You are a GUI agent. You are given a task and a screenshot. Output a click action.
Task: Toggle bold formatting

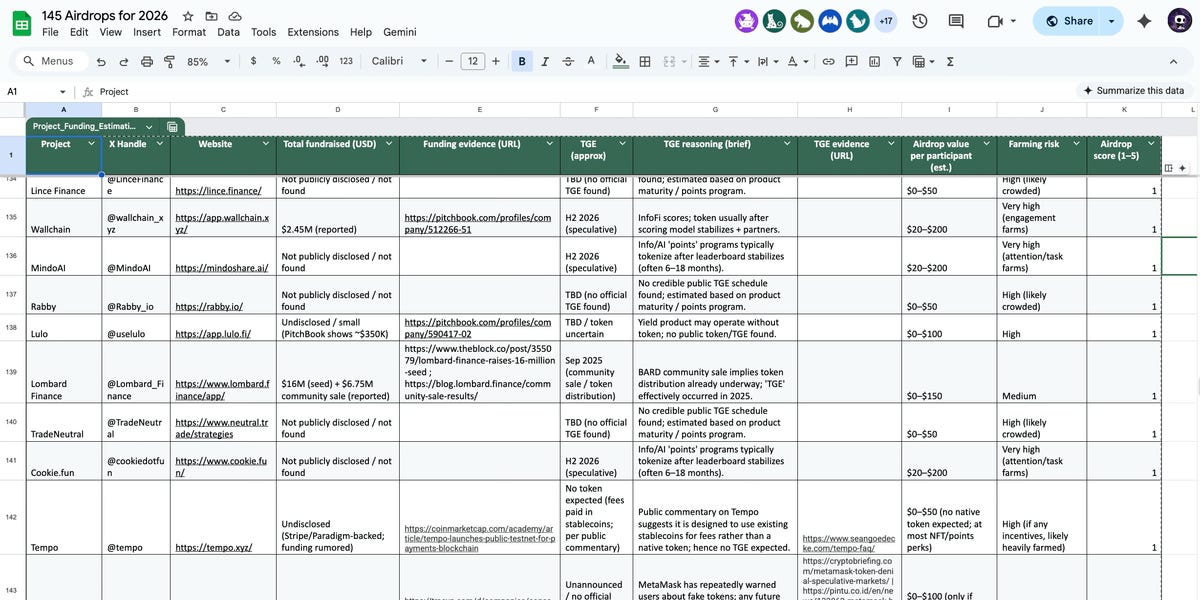tap(522, 61)
